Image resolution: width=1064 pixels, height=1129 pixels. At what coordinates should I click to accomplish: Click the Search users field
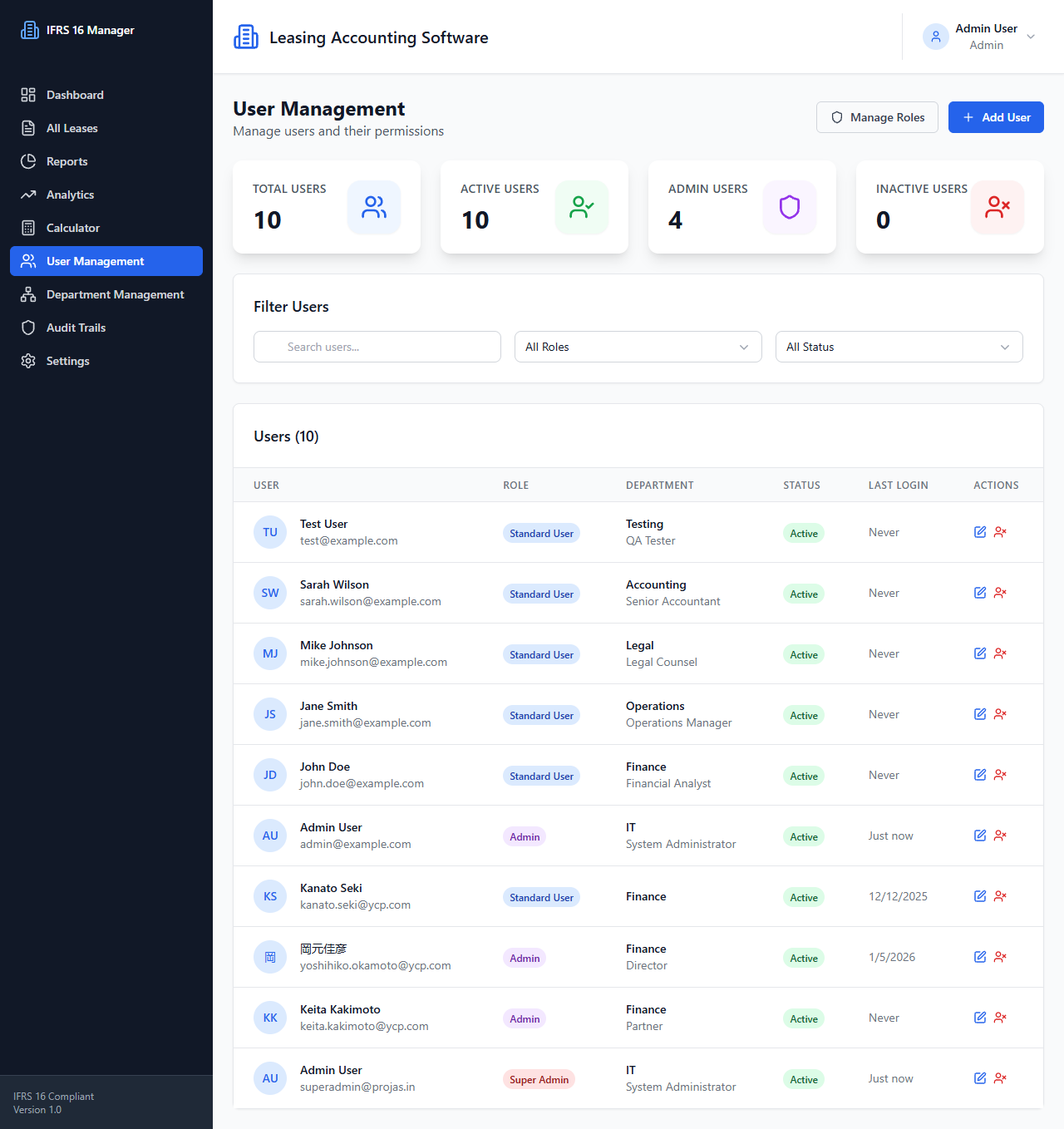pos(377,347)
